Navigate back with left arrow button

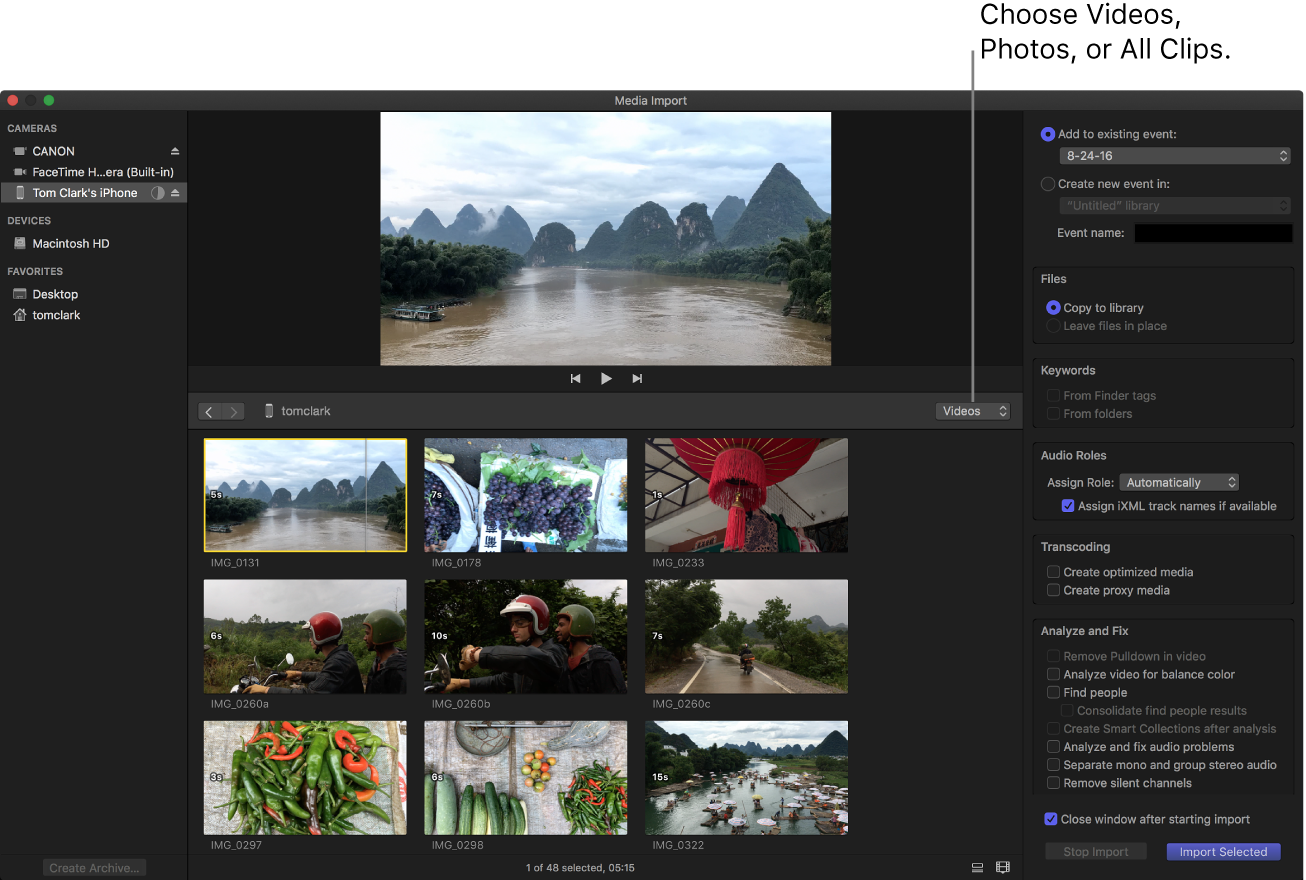[x=209, y=412]
